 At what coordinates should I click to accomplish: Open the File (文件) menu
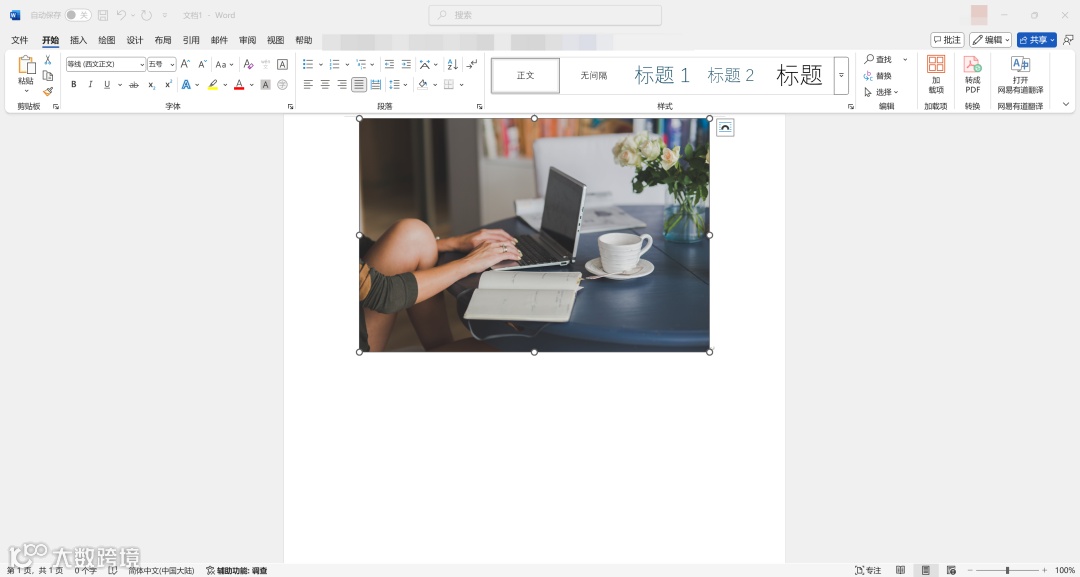pyautogui.click(x=20, y=40)
